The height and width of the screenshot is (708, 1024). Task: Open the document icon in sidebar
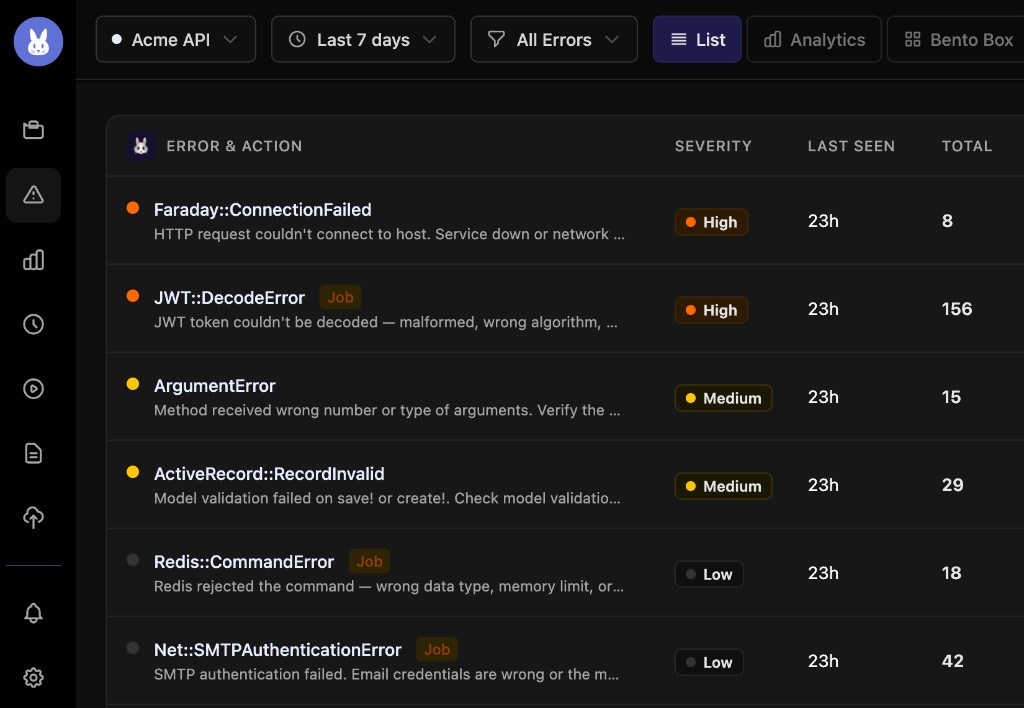click(x=33, y=453)
